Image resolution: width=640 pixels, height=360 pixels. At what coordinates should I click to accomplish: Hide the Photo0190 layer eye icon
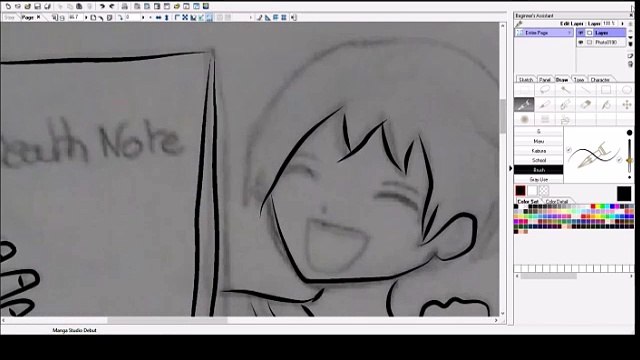(x=581, y=42)
